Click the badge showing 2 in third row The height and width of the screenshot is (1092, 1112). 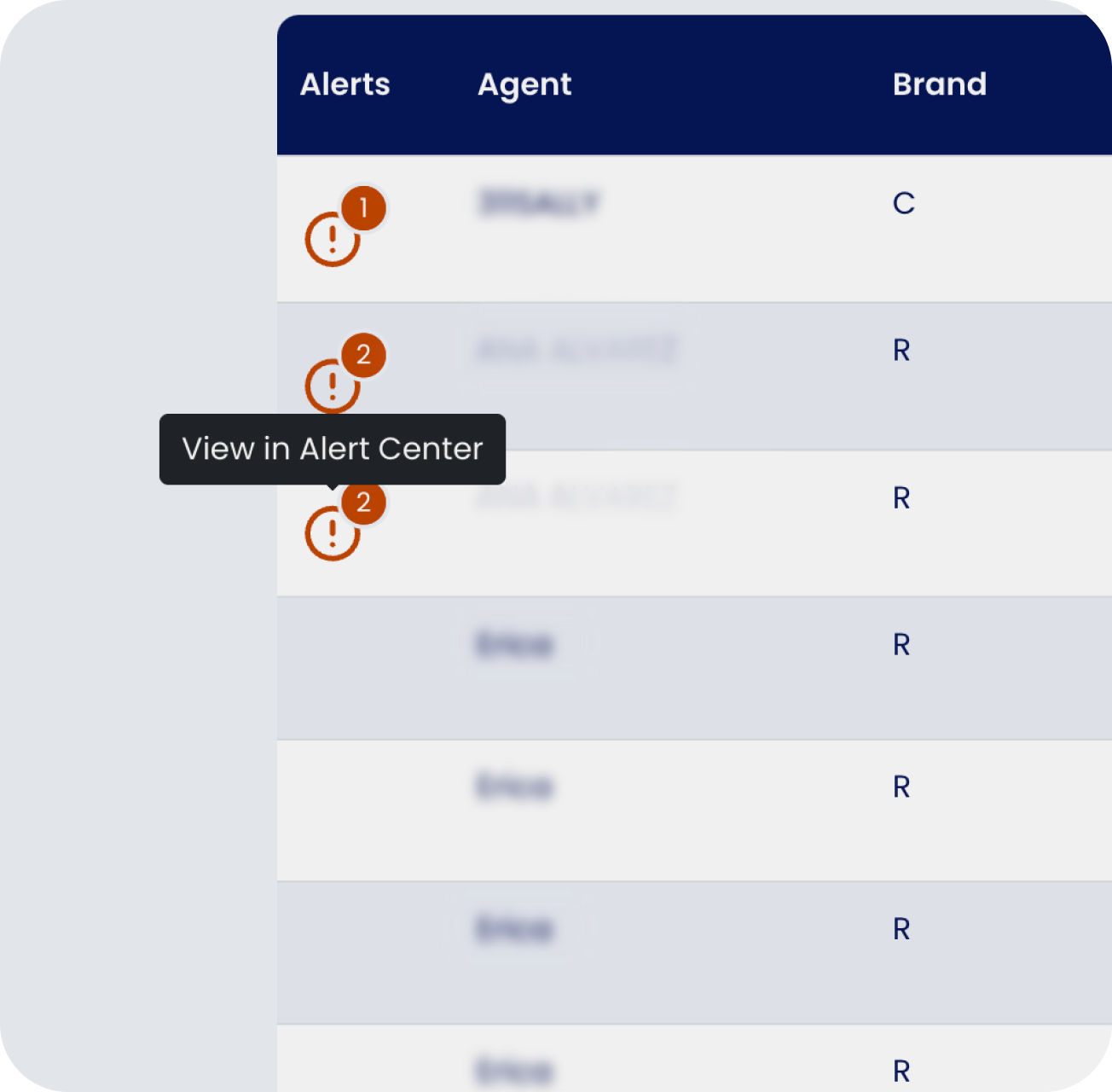364,502
